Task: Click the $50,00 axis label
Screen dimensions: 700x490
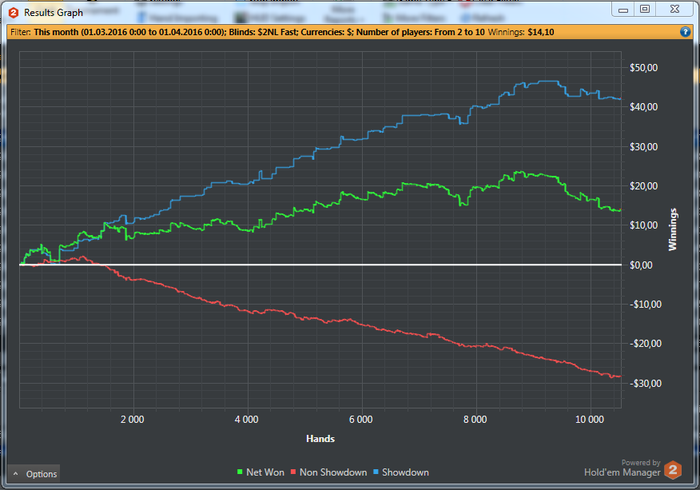Action: pos(643,68)
